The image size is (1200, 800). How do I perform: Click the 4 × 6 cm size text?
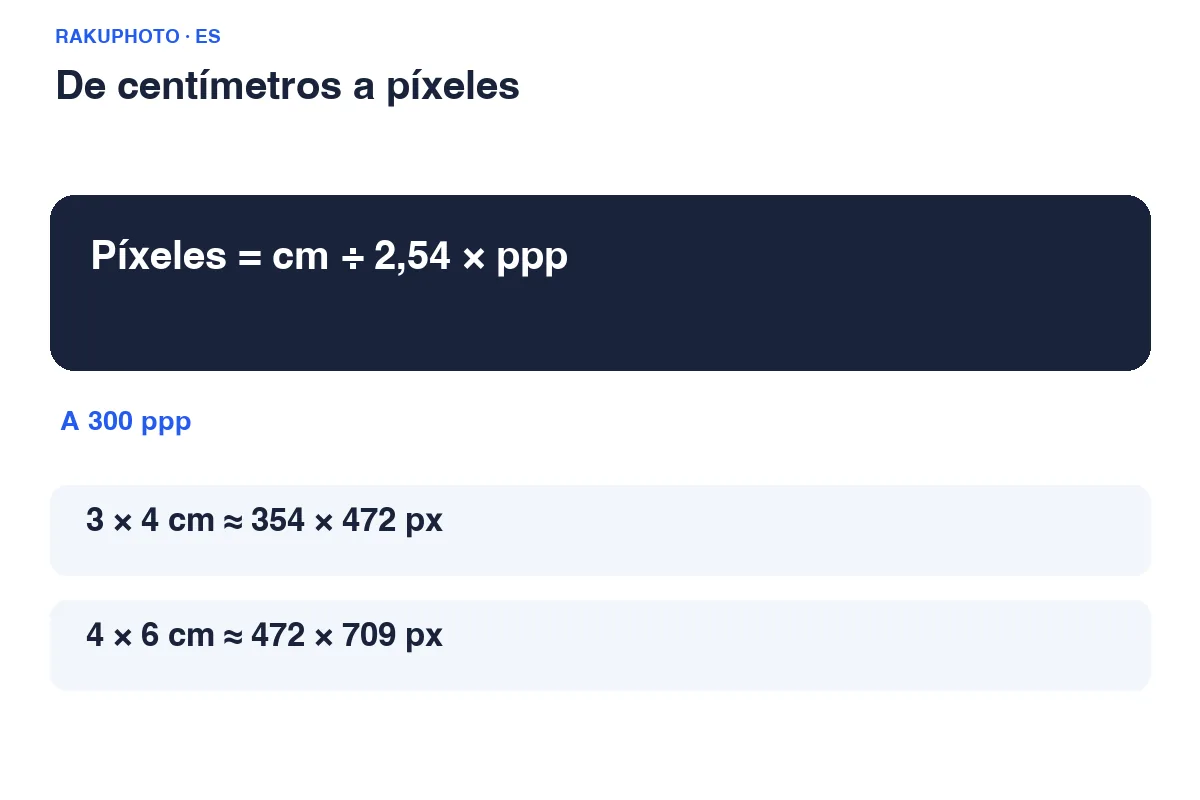pos(150,636)
